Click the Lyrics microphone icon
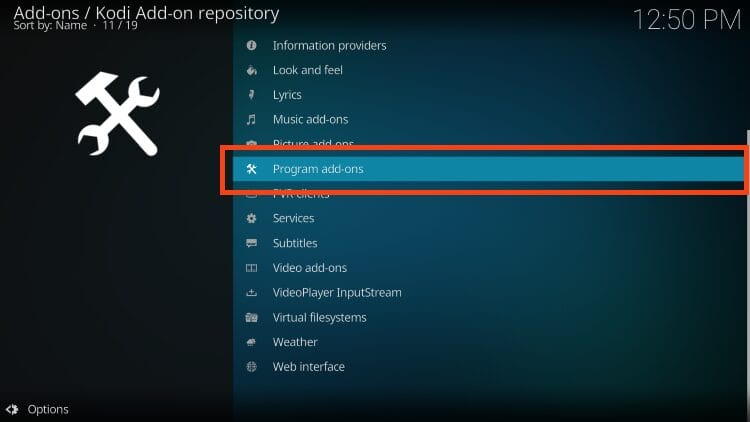This screenshot has height=422, width=750. [251, 95]
